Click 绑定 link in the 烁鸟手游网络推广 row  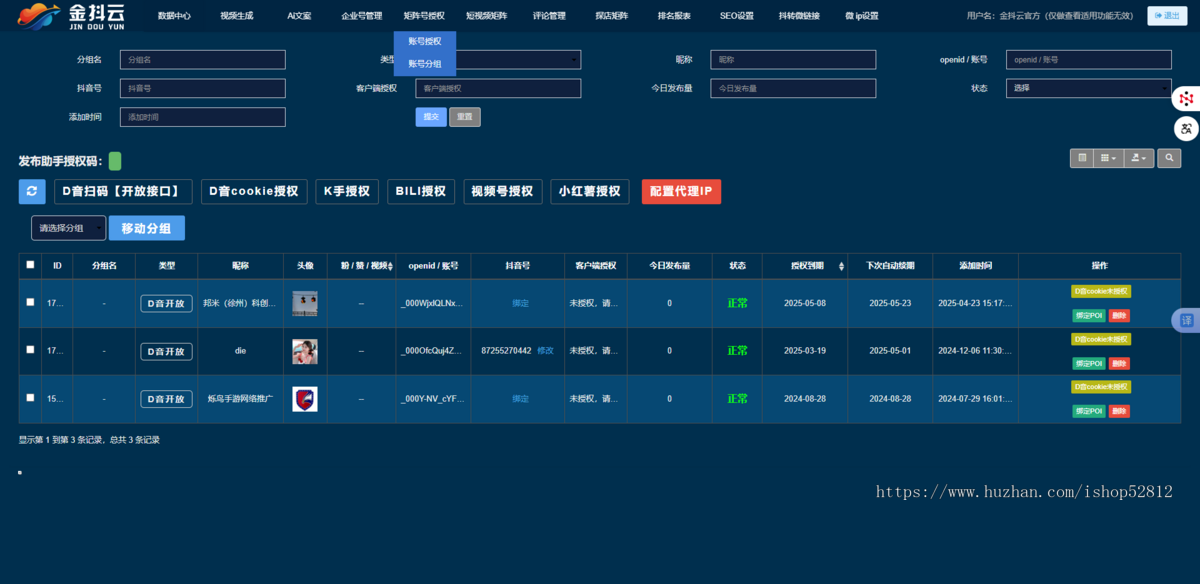(520, 399)
